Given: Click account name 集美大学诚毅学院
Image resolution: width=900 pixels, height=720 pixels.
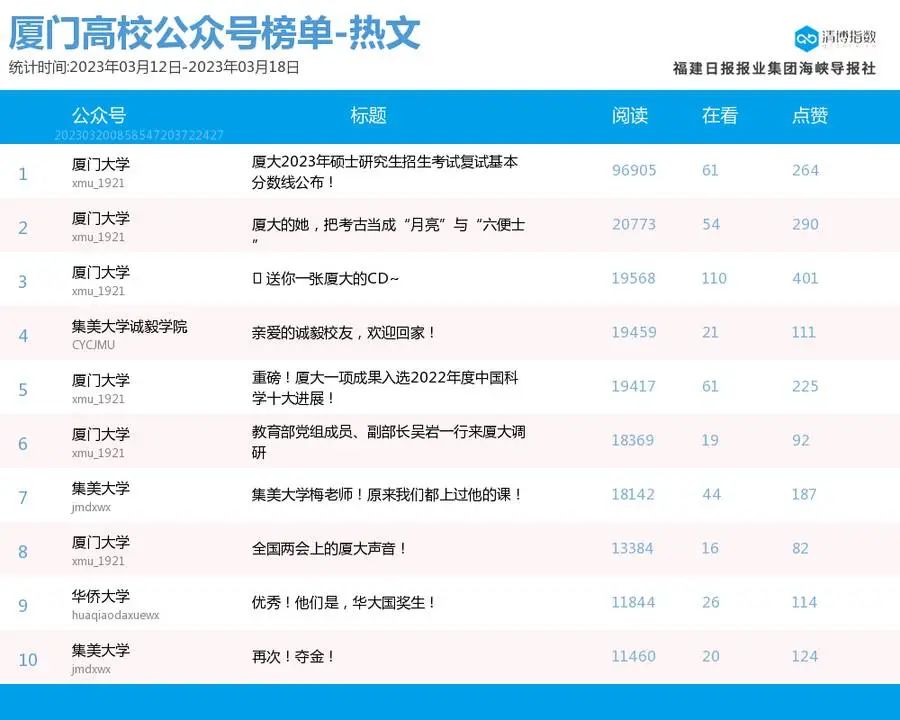Looking at the screenshot, I should [x=130, y=327].
